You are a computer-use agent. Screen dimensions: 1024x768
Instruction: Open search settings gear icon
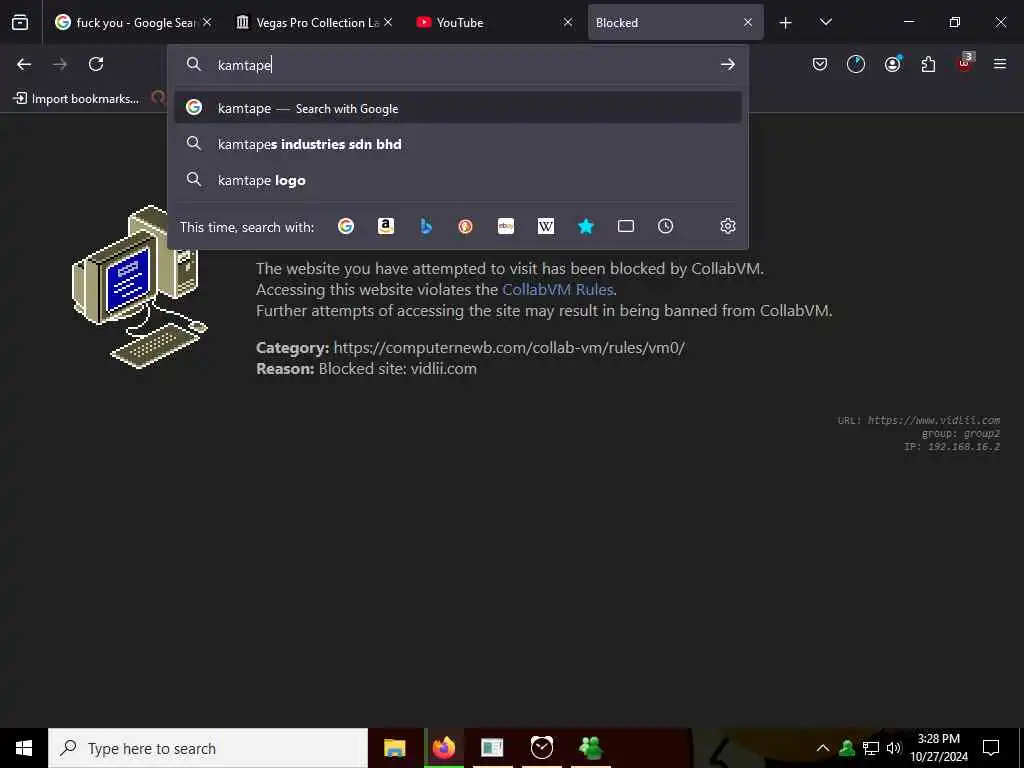[728, 226]
